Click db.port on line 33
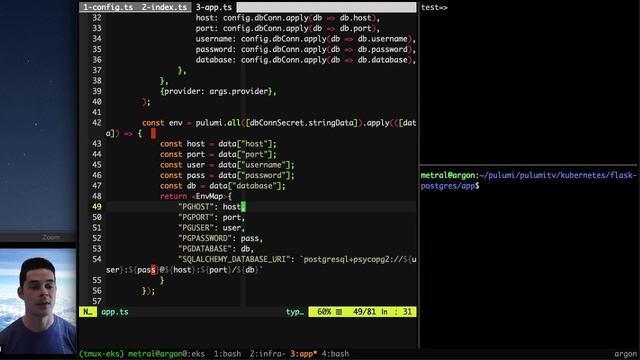 (356, 28)
